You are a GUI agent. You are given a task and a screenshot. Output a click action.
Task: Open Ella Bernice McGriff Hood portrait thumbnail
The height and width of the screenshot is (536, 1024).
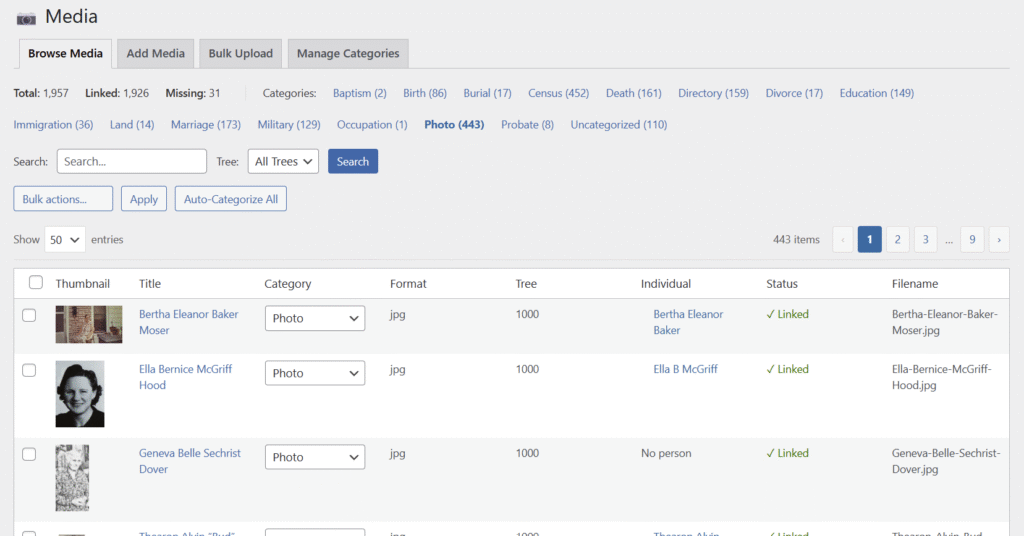(x=80, y=394)
